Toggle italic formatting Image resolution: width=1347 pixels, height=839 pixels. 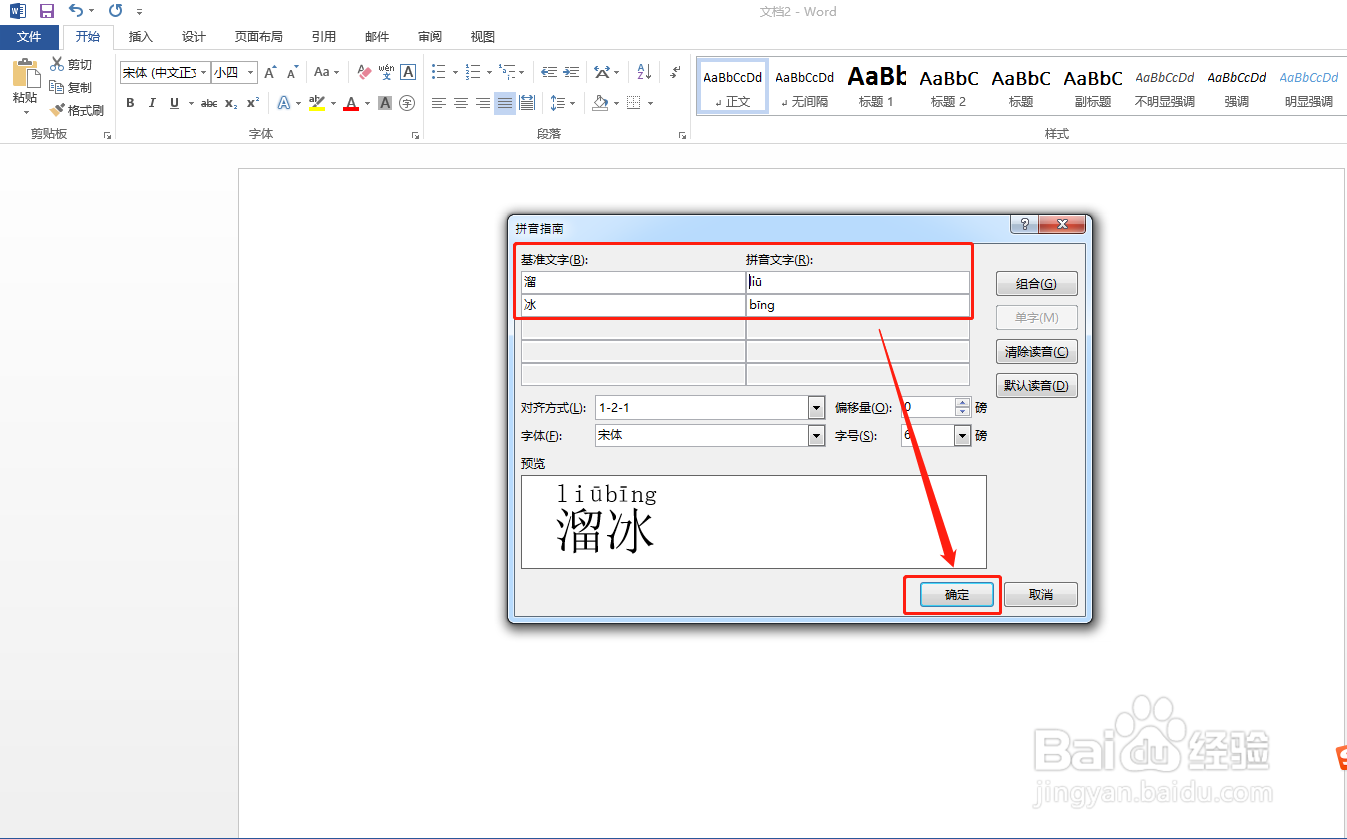151,103
